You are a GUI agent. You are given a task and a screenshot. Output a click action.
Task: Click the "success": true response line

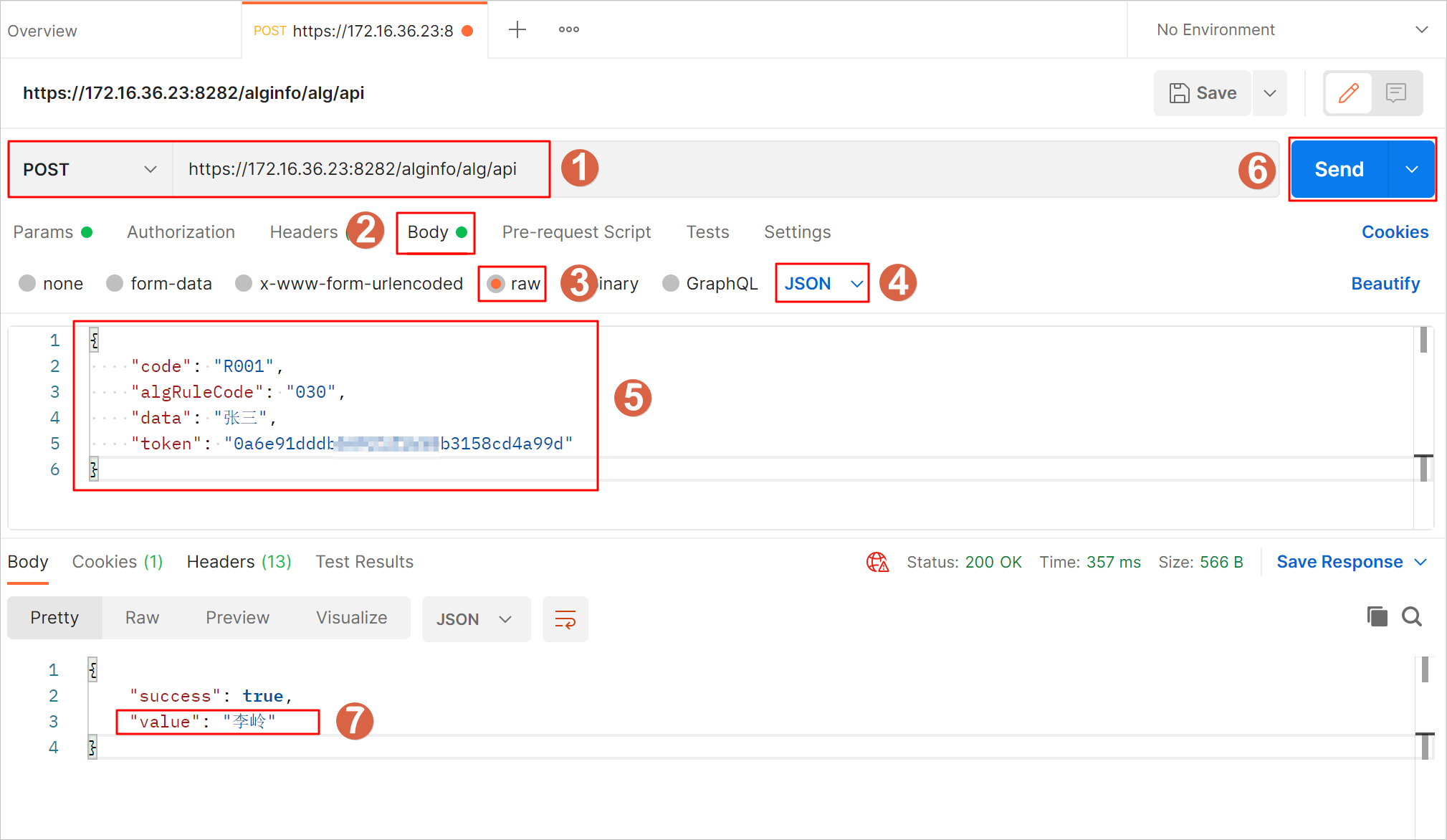click(211, 696)
